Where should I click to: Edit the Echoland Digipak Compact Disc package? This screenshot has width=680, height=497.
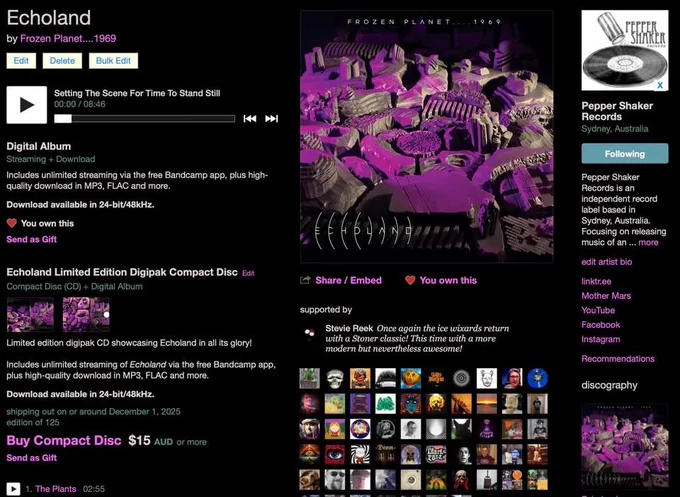click(x=248, y=273)
